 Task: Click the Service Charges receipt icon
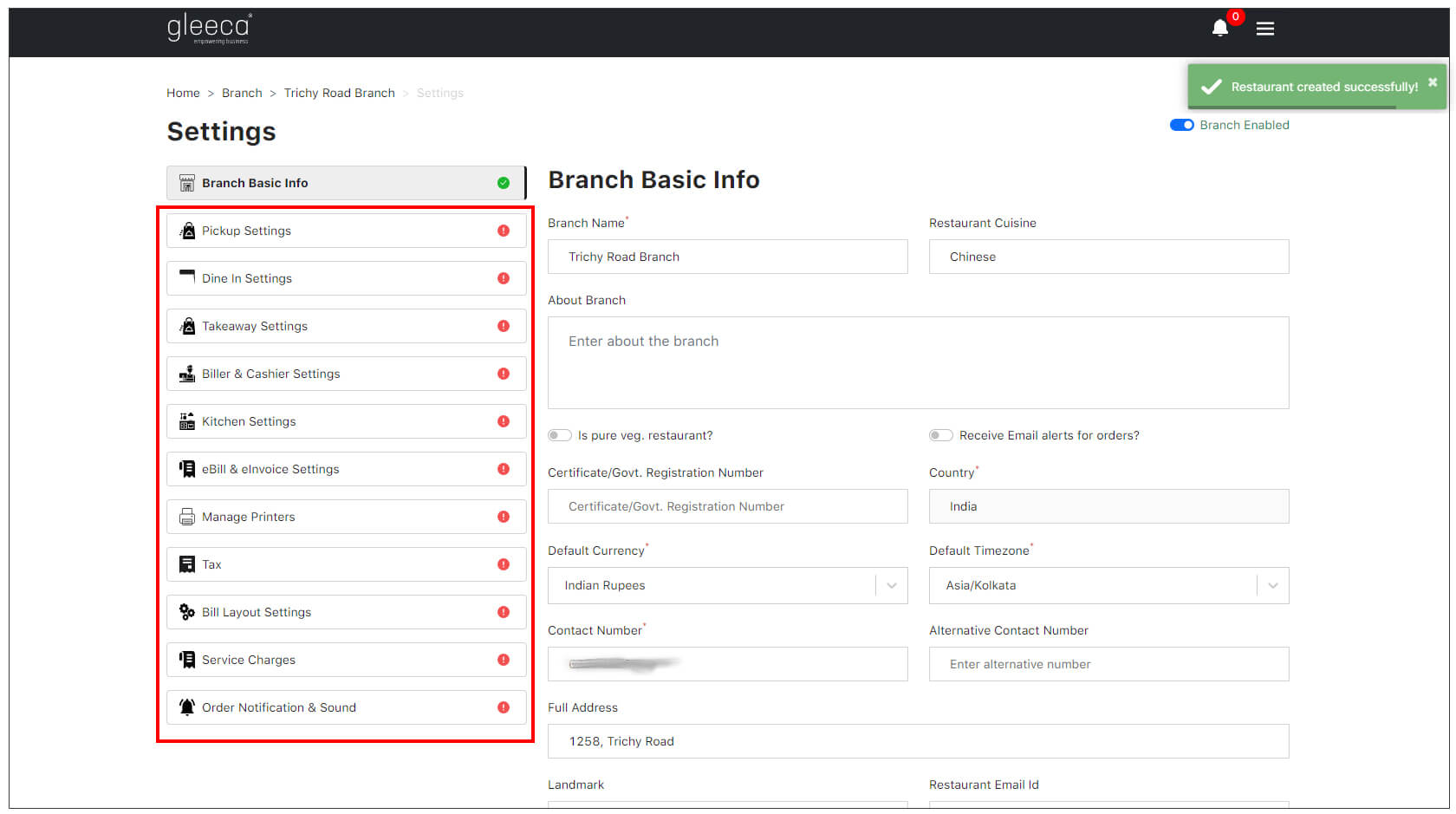(x=187, y=660)
